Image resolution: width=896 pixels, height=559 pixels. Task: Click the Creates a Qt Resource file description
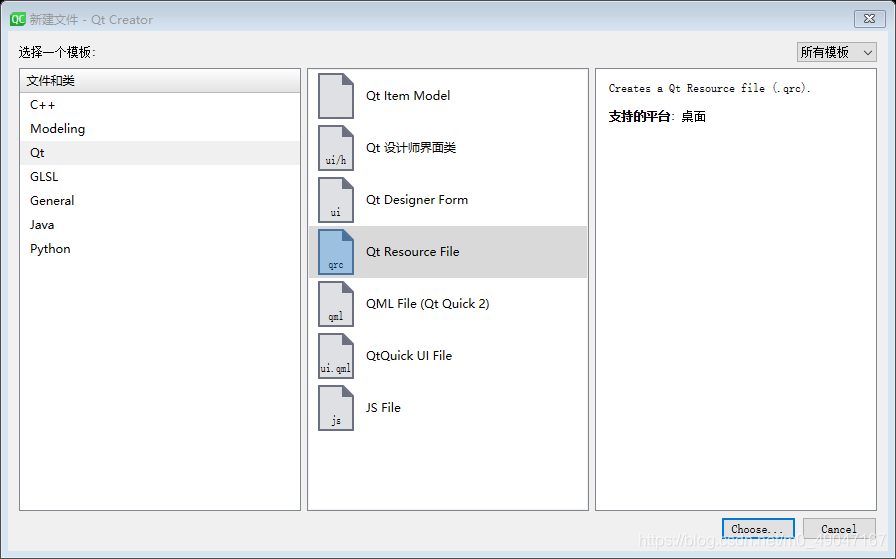click(709, 89)
